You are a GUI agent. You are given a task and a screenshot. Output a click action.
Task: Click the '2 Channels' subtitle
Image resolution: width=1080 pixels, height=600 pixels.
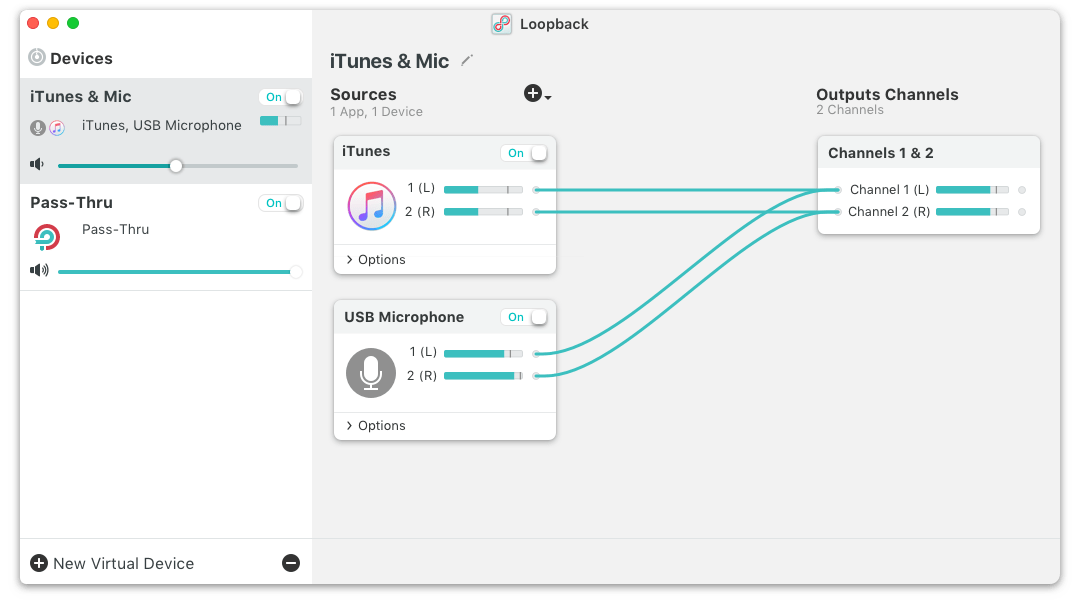tap(850, 110)
